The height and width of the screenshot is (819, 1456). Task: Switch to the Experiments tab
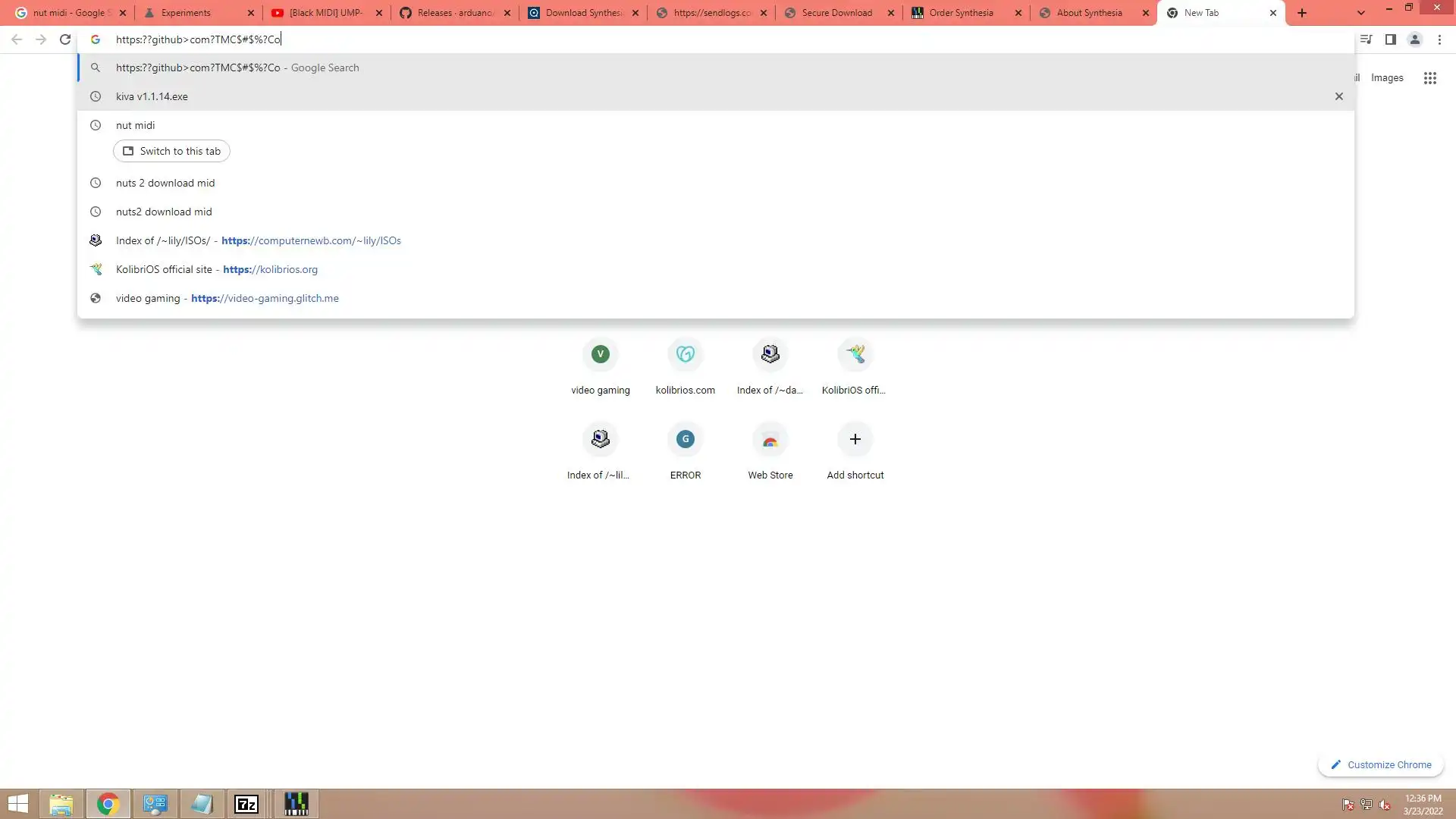[186, 13]
